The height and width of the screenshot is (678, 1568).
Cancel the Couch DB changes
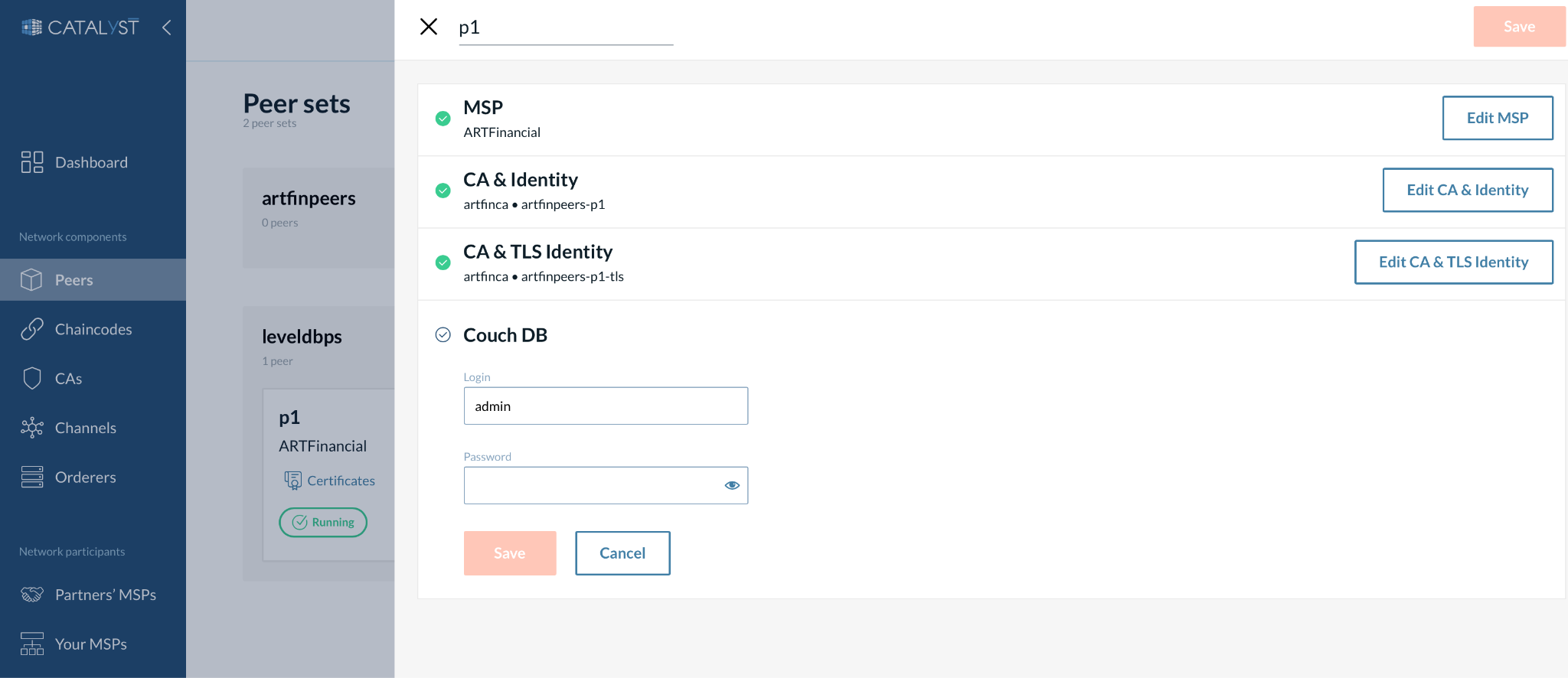pos(622,553)
